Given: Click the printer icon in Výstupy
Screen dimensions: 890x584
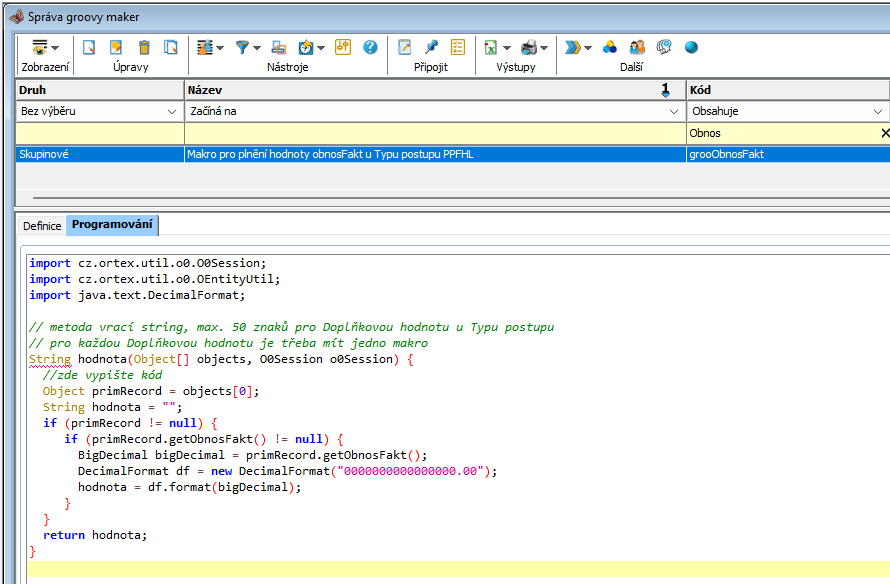Looking at the screenshot, I should tap(532, 47).
